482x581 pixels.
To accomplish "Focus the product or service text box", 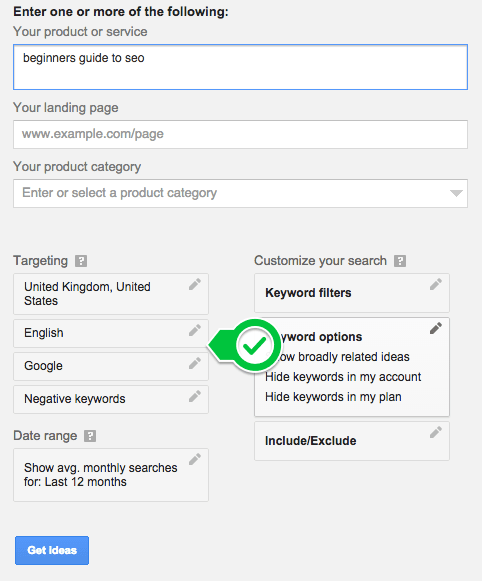I will (x=240, y=67).
